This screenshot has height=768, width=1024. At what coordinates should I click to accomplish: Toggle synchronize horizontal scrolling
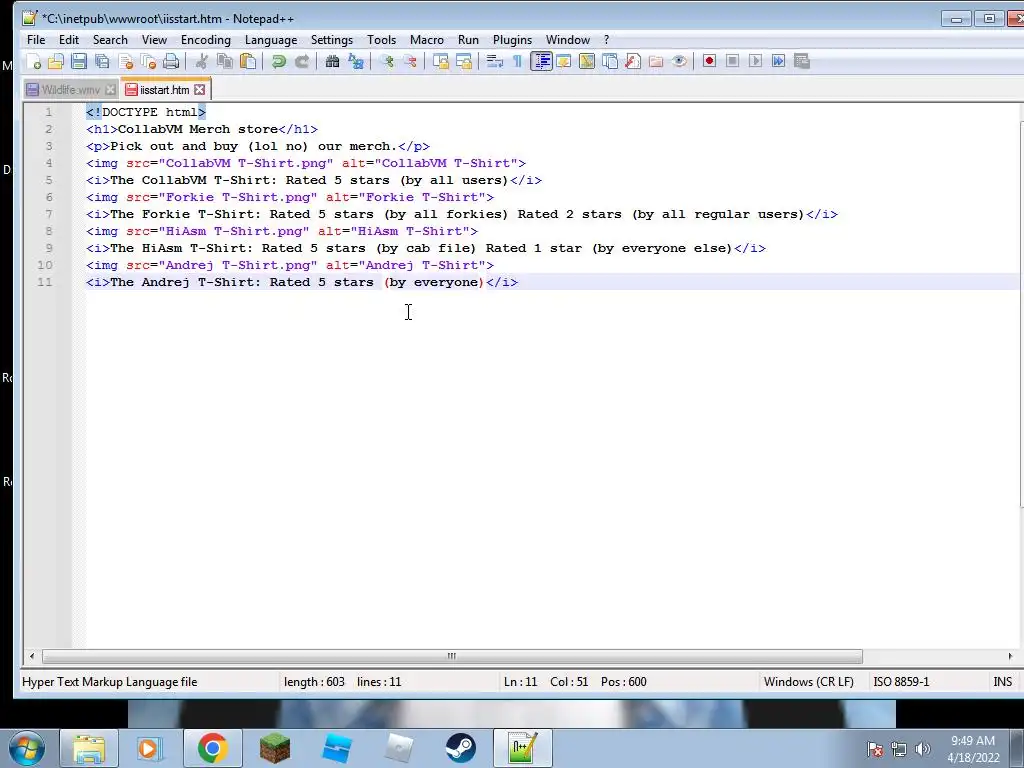click(464, 61)
